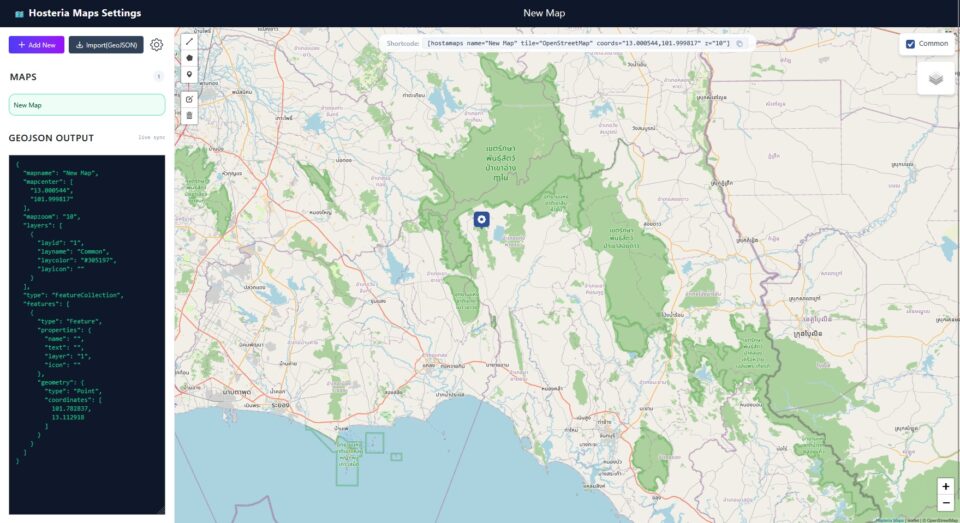Click the 101.782837 coordinate value
This screenshot has height=523, width=960.
pyautogui.click(x=71, y=408)
